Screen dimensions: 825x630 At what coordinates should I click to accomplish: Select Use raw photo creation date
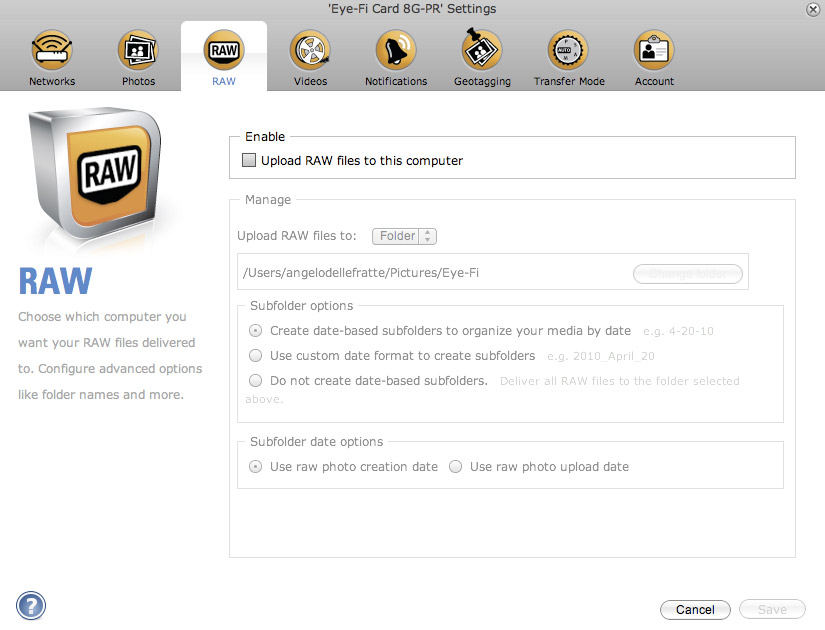click(x=255, y=467)
